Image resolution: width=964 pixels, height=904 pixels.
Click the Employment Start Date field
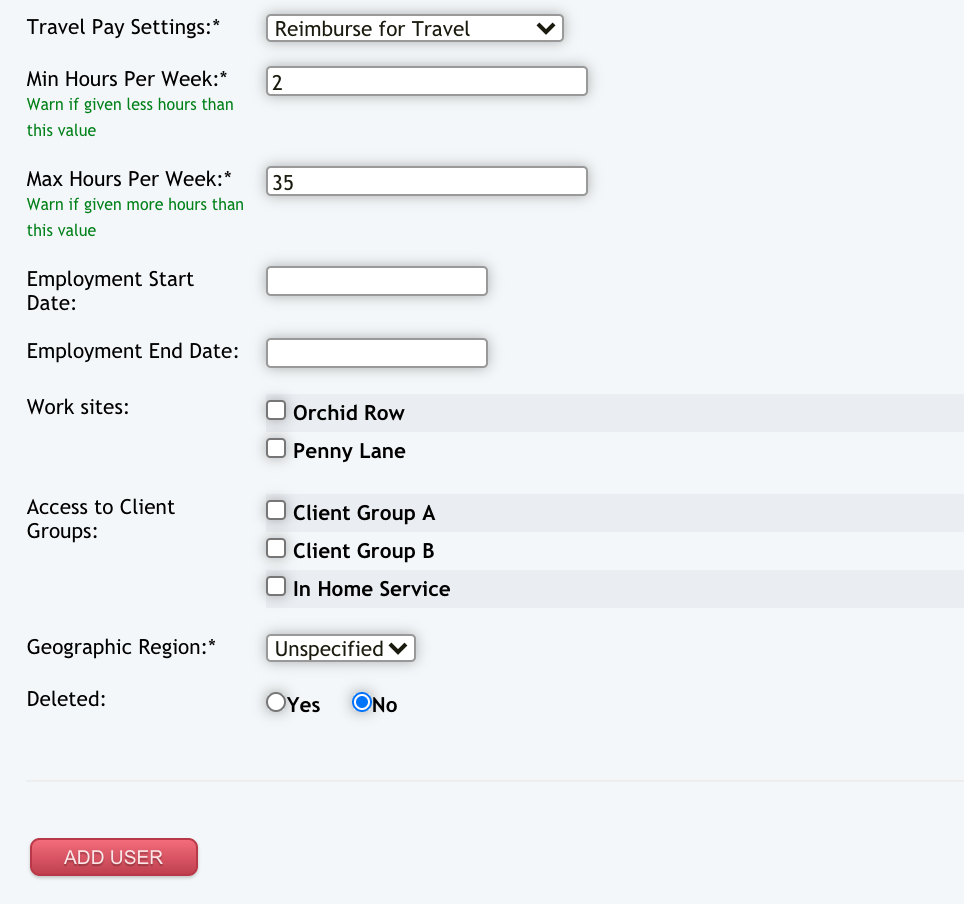(376, 282)
